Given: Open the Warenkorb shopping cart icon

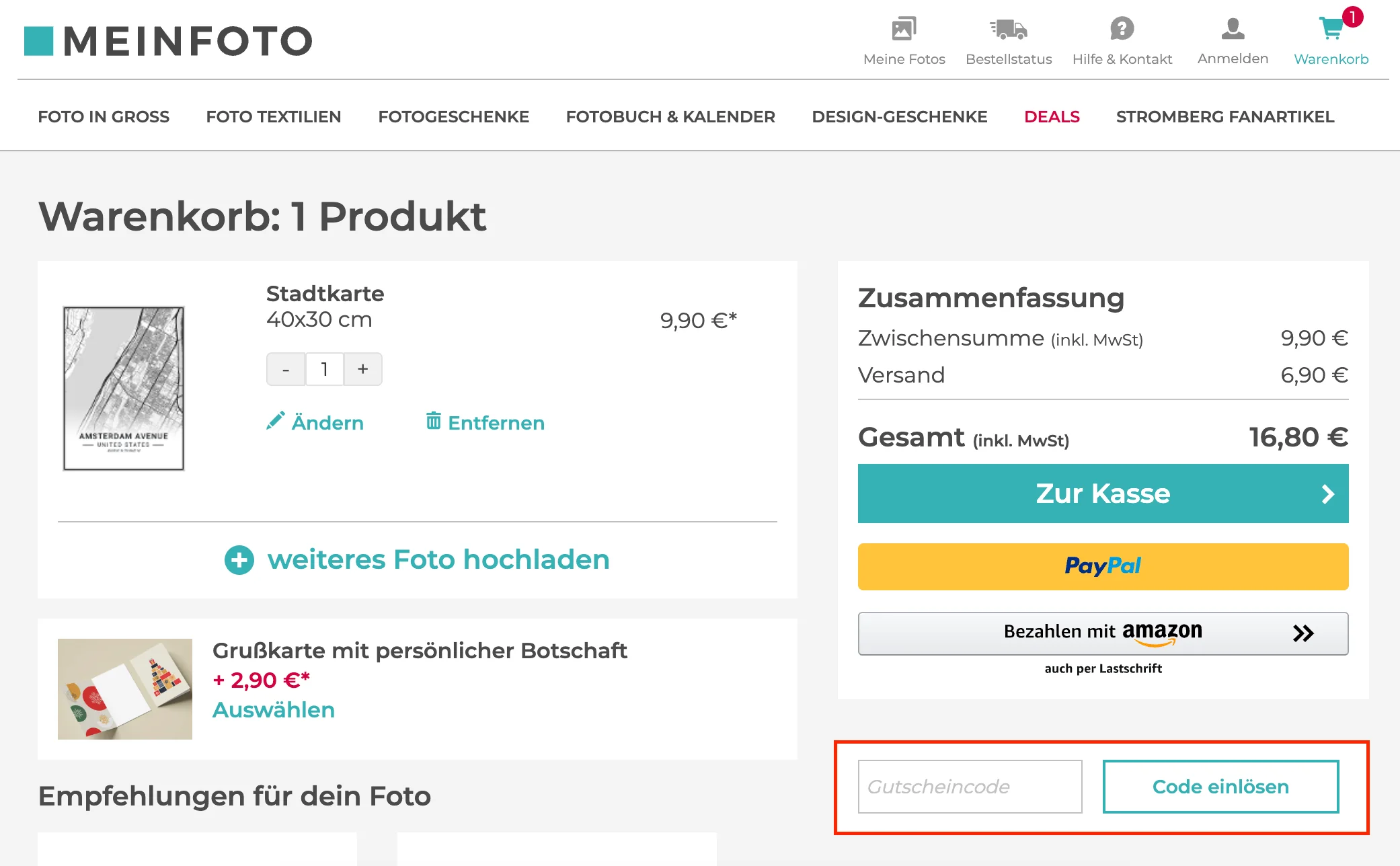Looking at the screenshot, I should [1330, 28].
